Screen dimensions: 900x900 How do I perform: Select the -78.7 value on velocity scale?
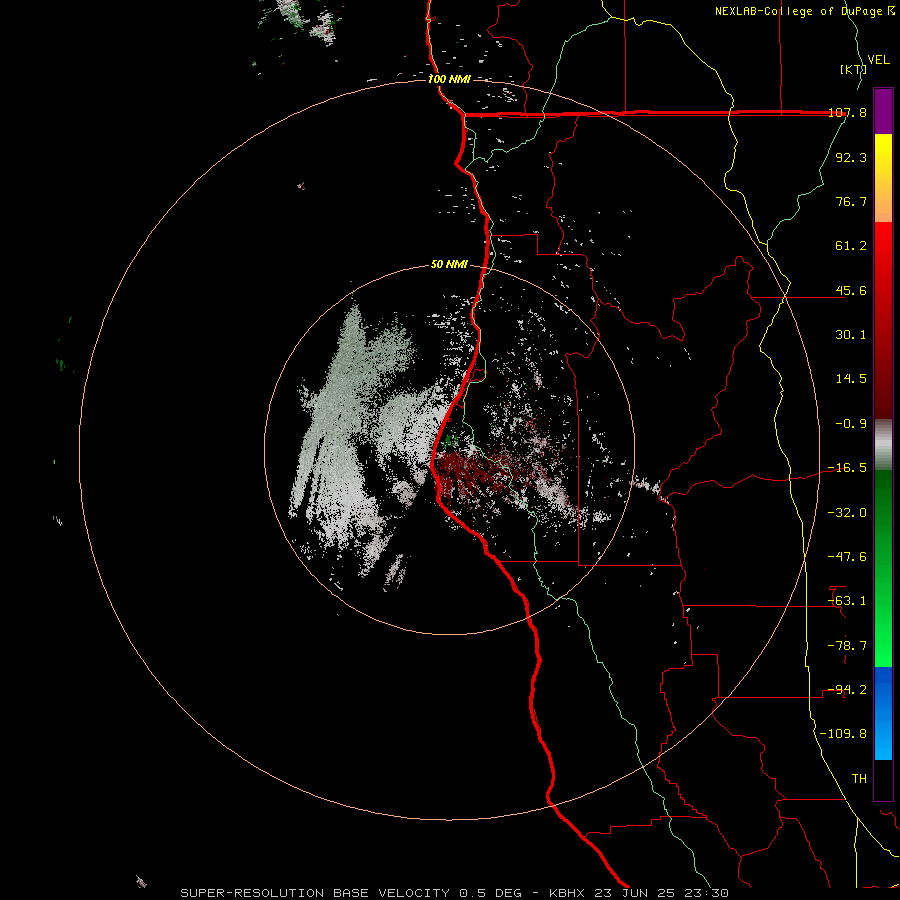(x=847, y=646)
